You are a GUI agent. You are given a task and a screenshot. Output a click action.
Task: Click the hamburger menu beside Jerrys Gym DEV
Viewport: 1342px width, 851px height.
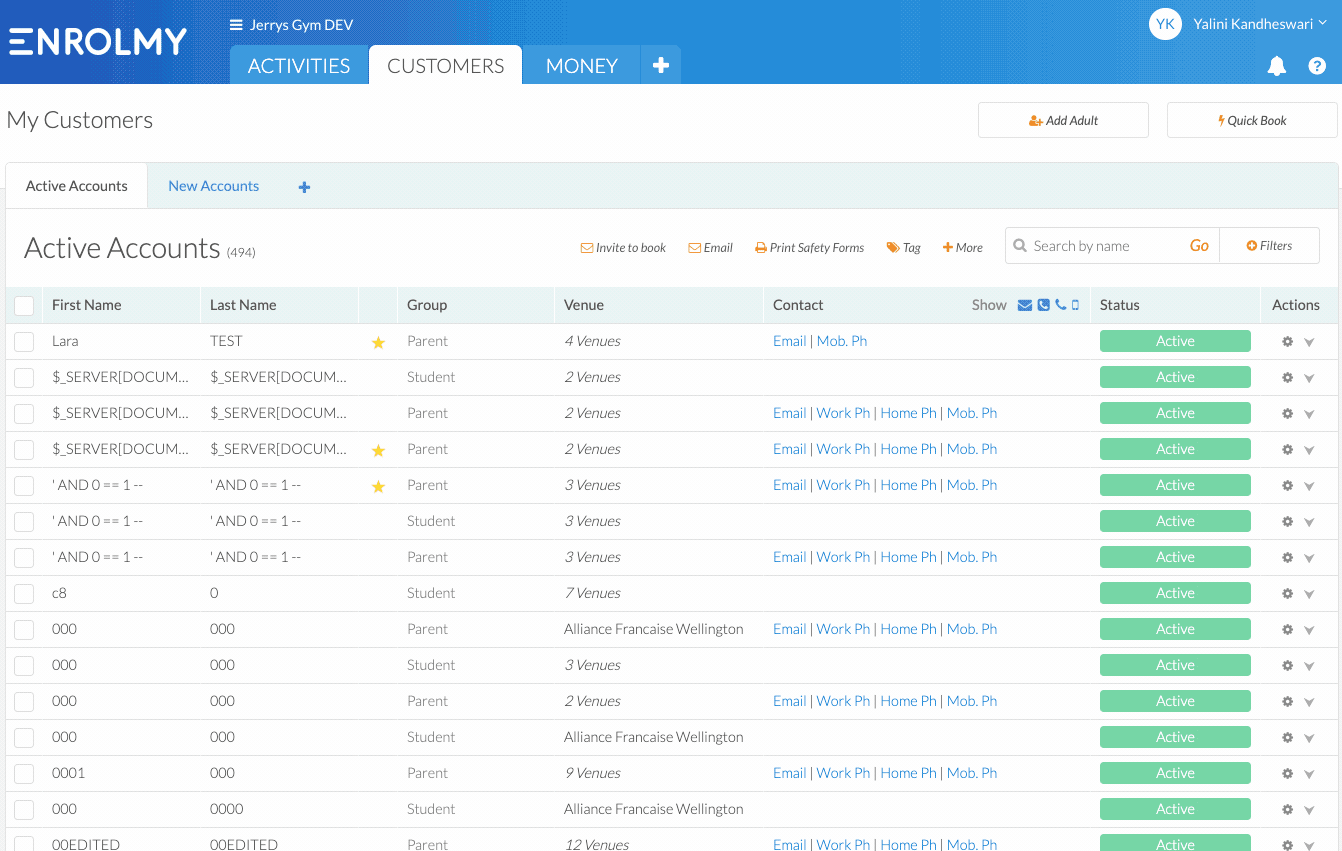[x=236, y=25]
